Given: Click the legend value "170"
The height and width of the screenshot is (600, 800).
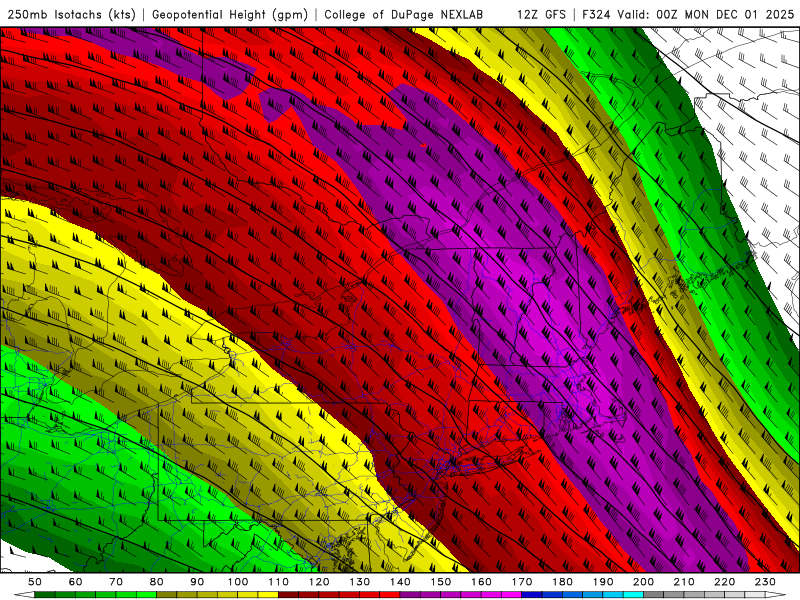Looking at the screenshot, I should tap(522, 582).
